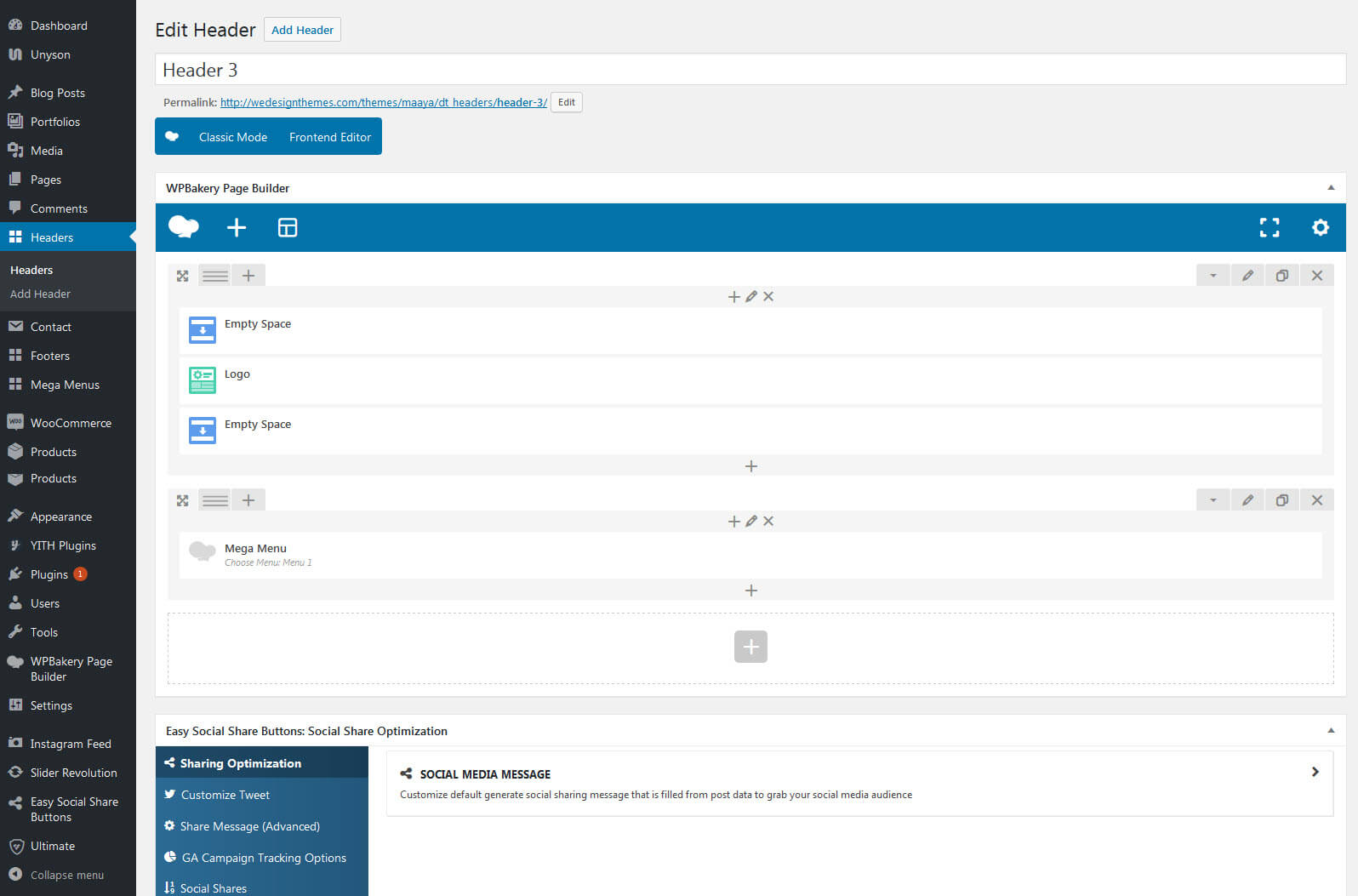Delete the first row with X icon
The height and width of the screenshot is (896, 1358).
(x=1316, y=276)
